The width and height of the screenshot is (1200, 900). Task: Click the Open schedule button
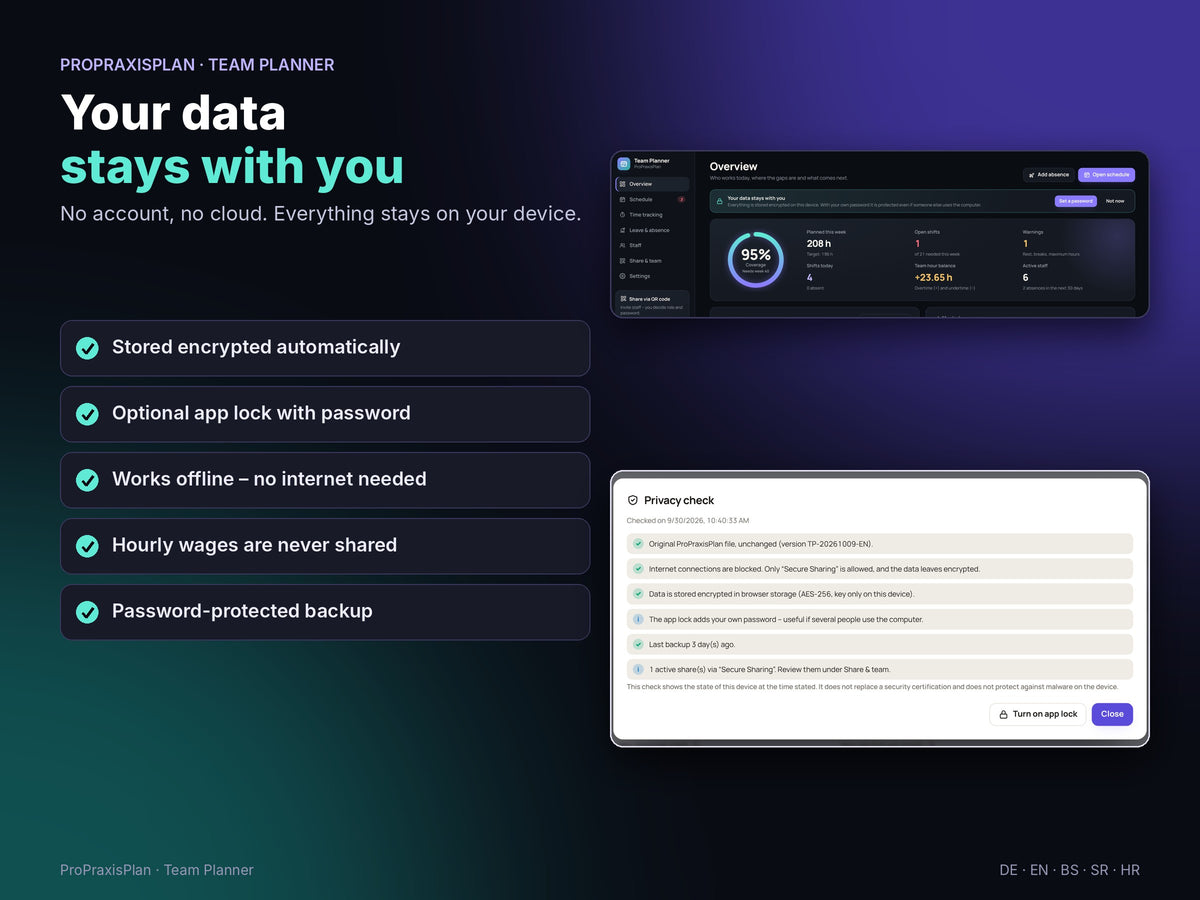(1107, 175)
